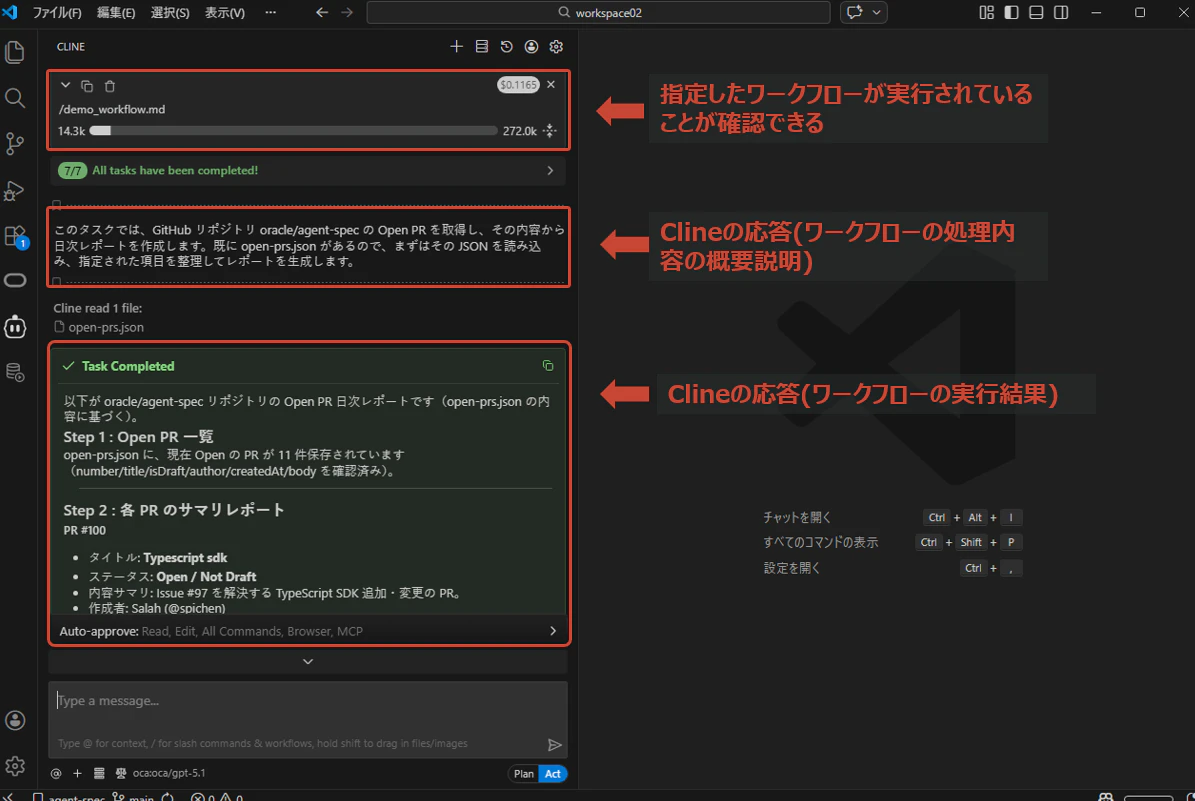Show errors and warnings in status bar

point(216,797)
